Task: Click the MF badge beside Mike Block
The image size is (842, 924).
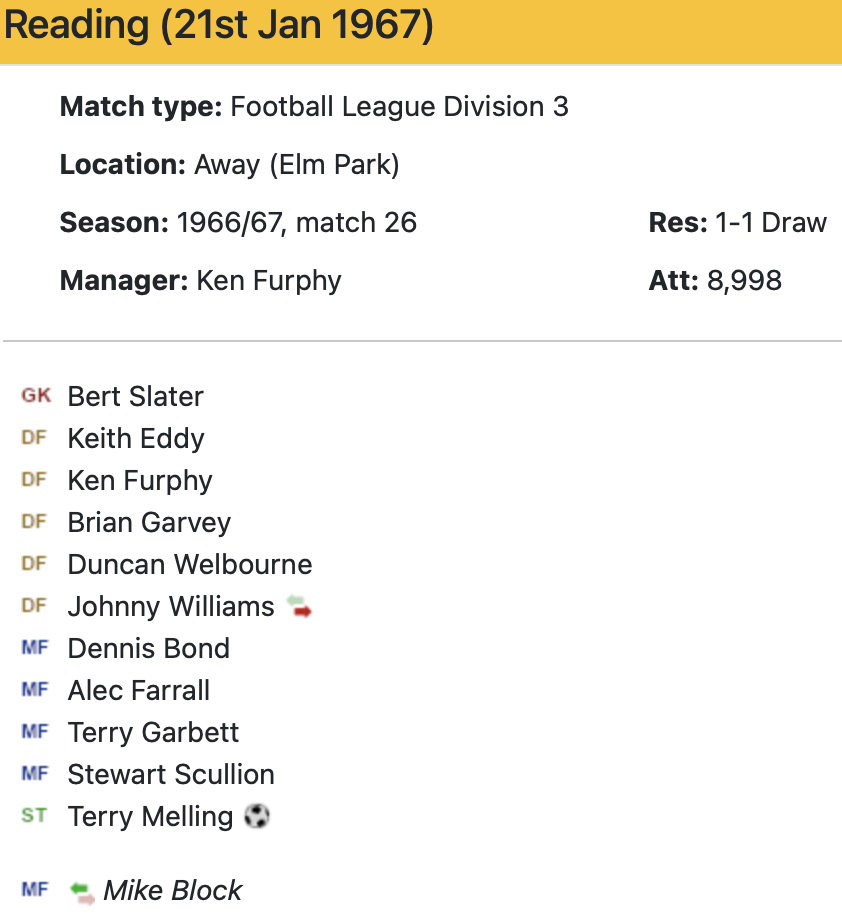Action: point(34,890)
